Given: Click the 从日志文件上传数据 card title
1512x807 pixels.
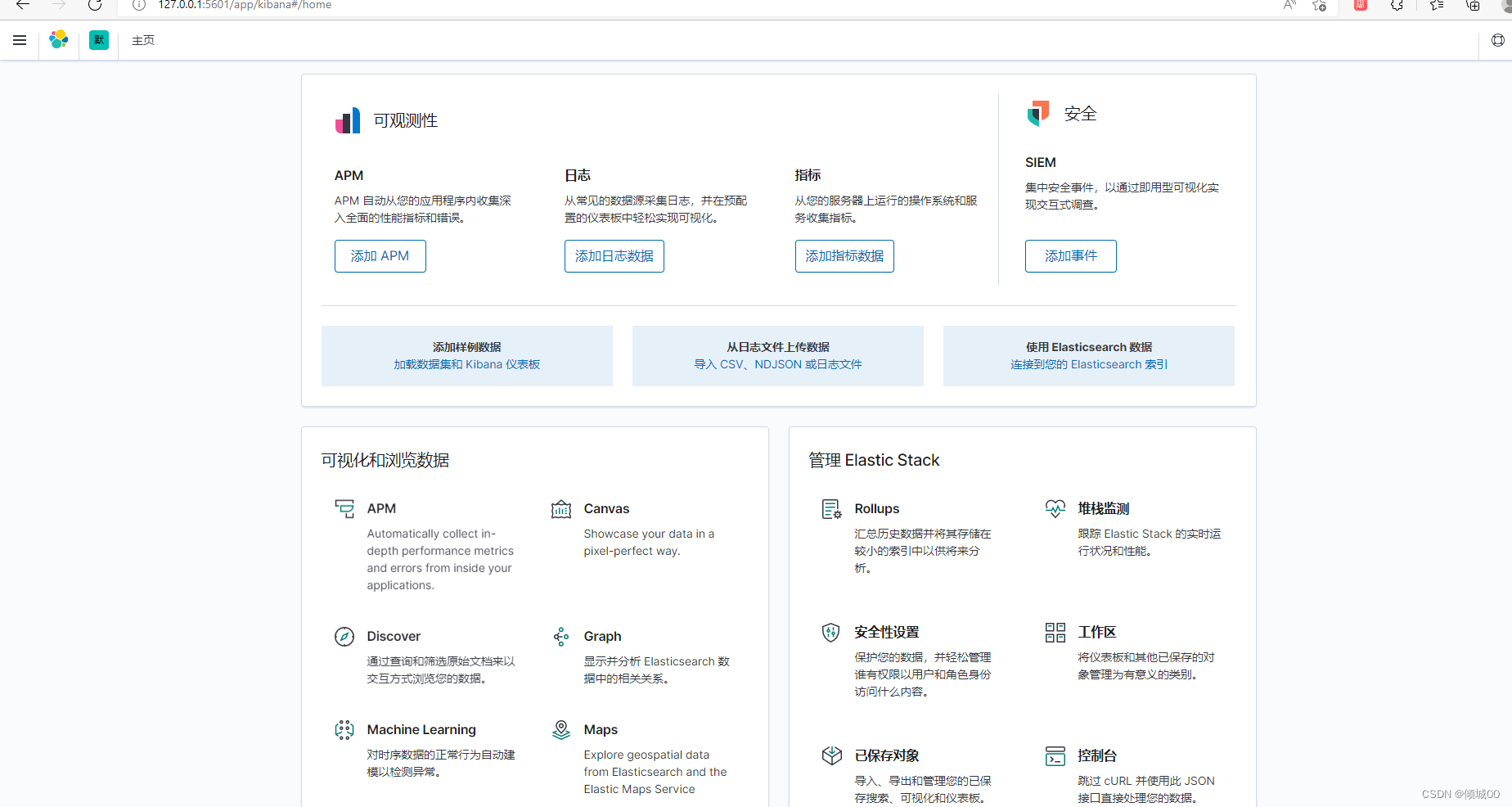Looking at the screenshot, I should 778,347.
